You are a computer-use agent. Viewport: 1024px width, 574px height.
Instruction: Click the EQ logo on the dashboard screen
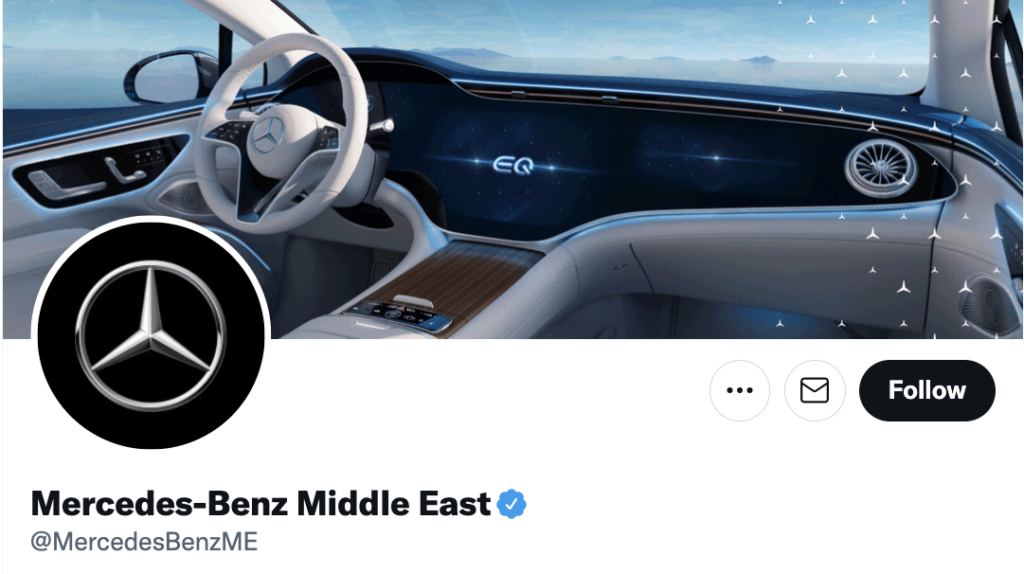click(x=513, y=165)
